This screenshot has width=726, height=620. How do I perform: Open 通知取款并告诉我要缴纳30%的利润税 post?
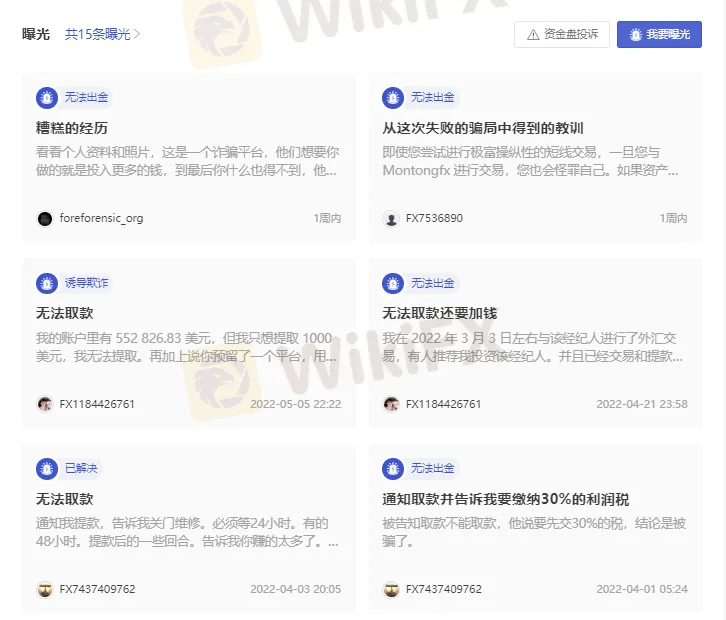[505, 499]
